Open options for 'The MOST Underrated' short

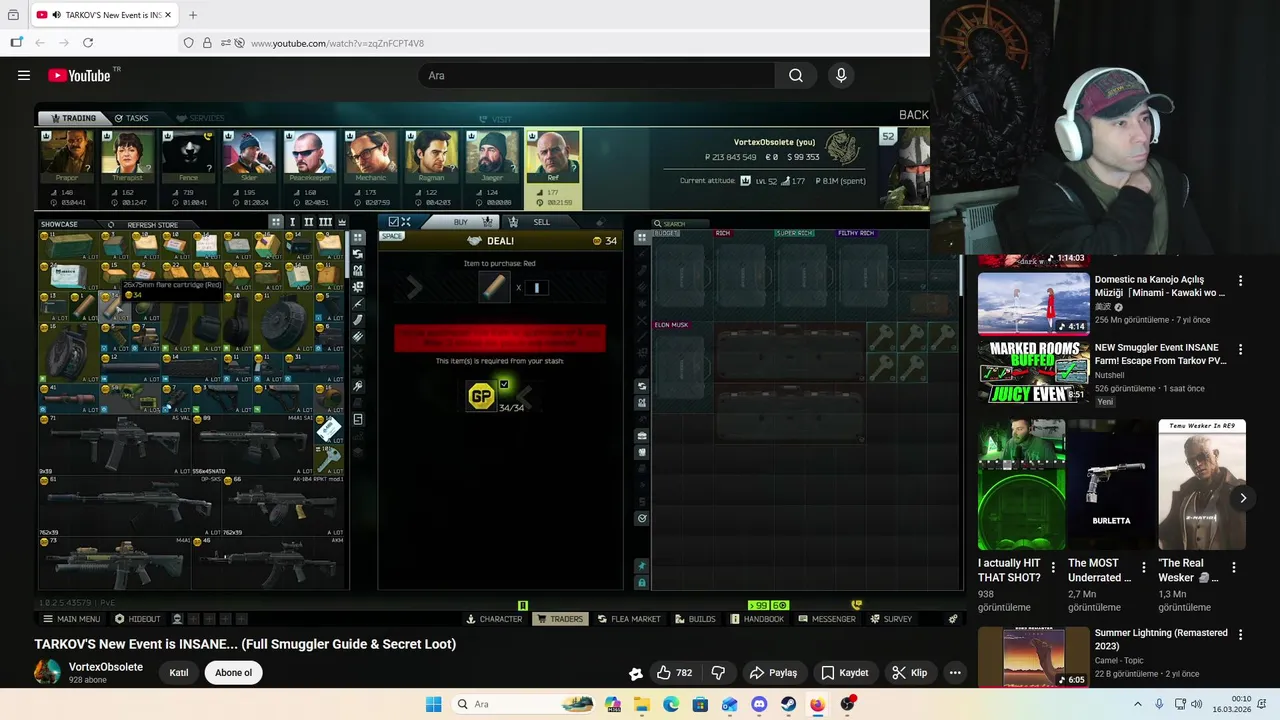coord(1143,567)
